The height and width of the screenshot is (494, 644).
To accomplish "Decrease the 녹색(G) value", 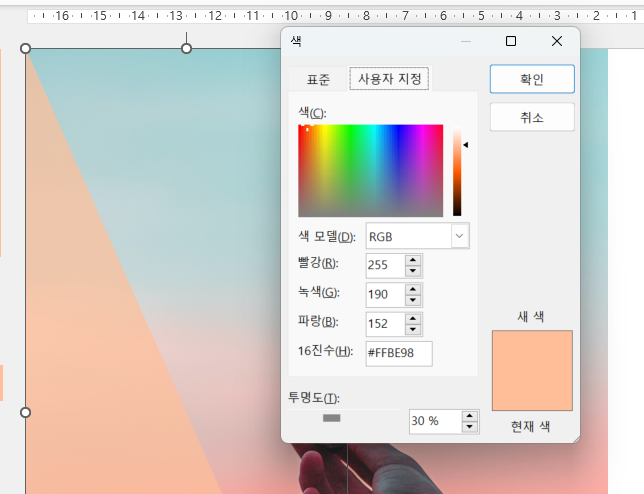I will coord(413,300).
